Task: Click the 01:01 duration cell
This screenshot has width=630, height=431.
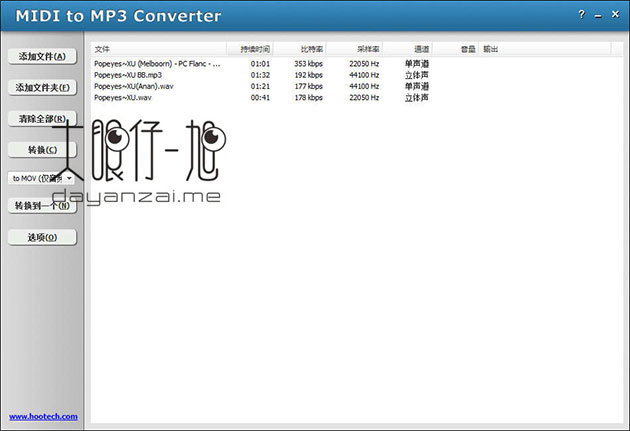Action: [x=260, y=63]
